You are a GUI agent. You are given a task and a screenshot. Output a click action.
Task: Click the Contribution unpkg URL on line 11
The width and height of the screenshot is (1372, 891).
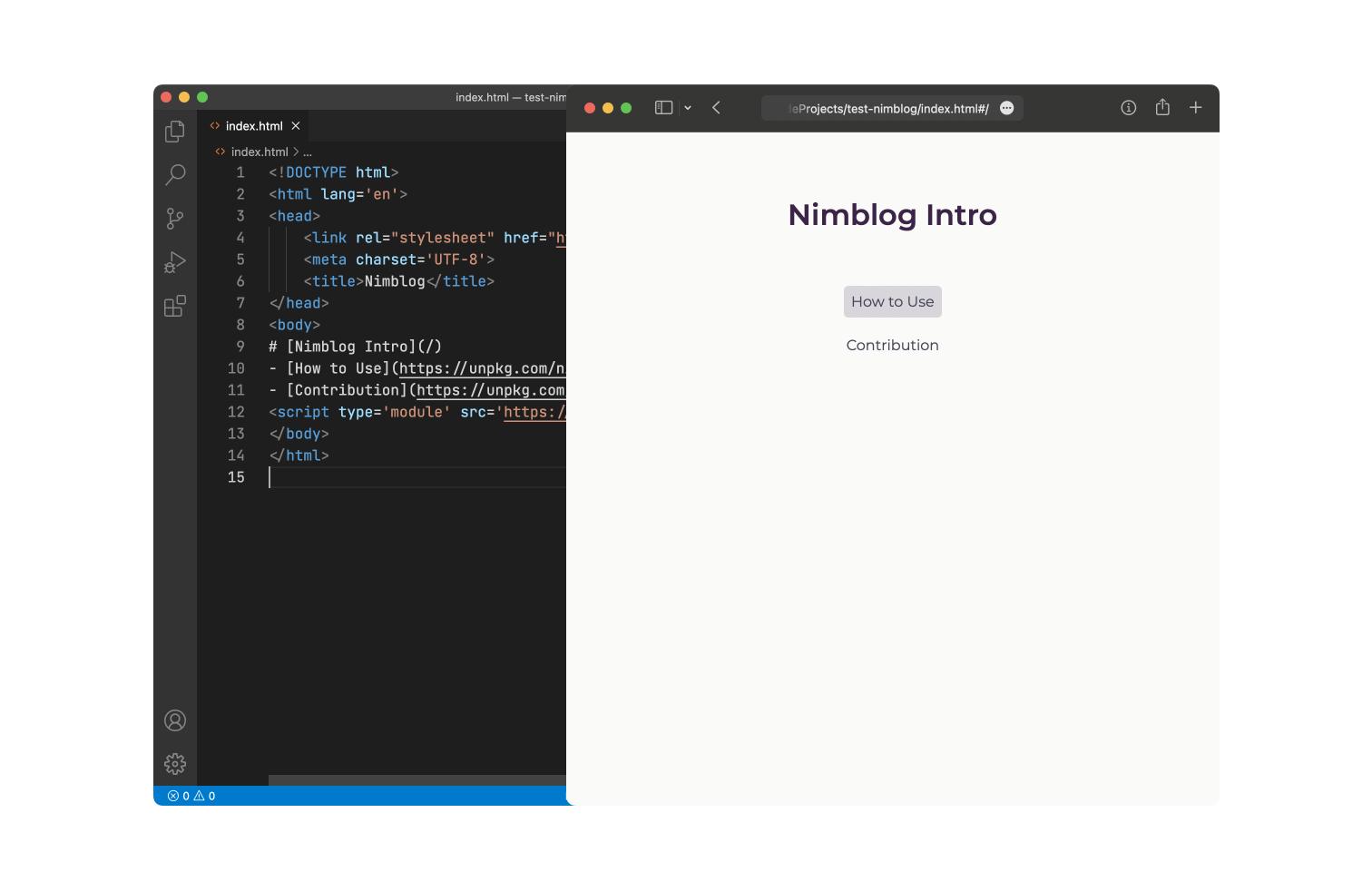coord(491,390)
